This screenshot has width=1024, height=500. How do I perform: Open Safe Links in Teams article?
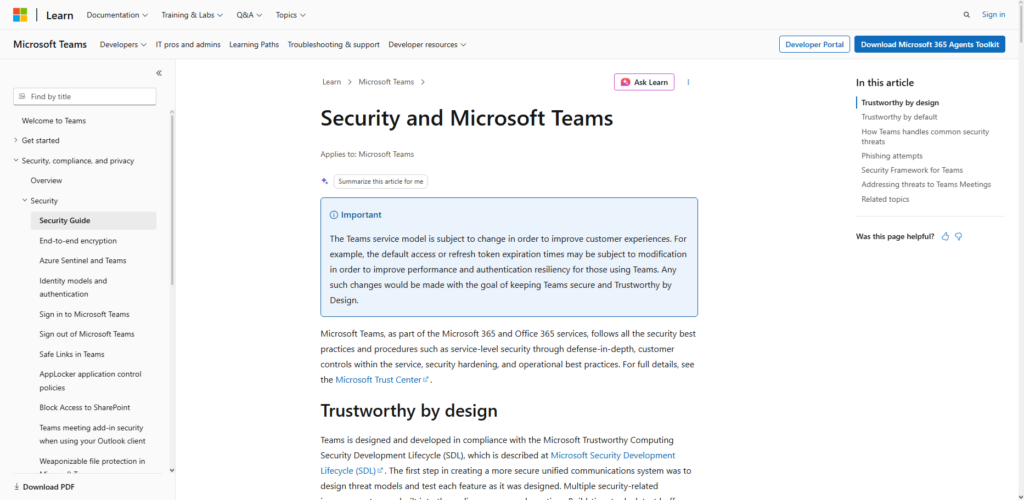click(x=72, y=354)
